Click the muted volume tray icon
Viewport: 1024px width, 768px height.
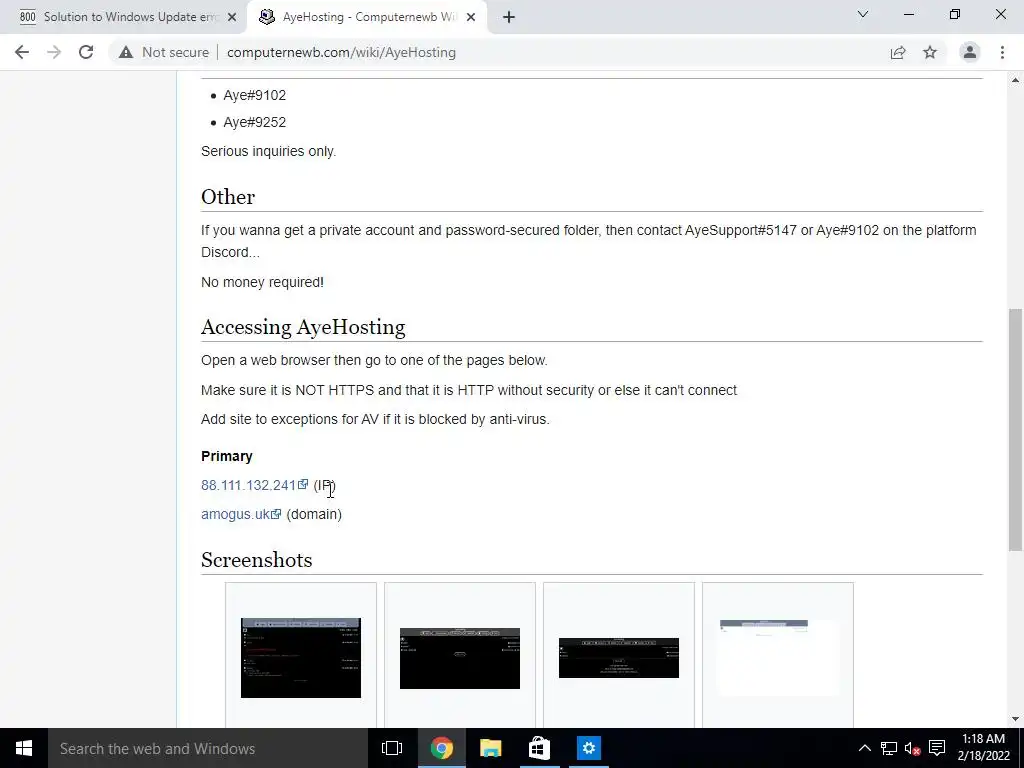click(912, 748)
